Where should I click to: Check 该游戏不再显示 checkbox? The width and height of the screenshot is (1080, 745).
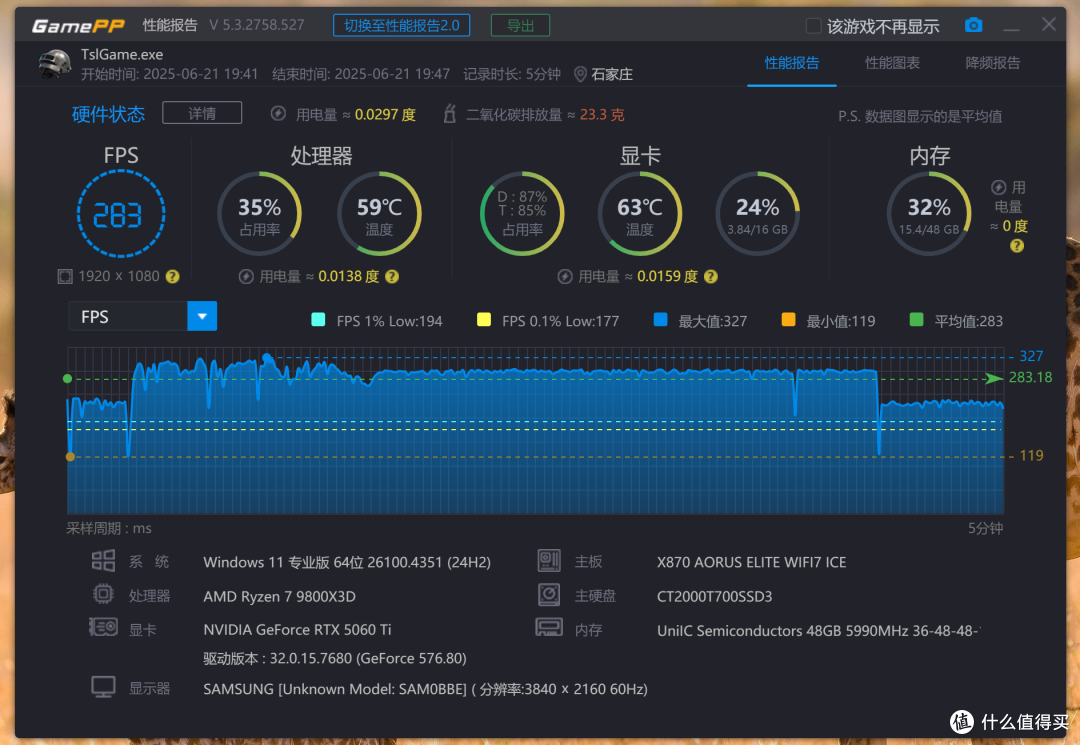tap(813, 26)
